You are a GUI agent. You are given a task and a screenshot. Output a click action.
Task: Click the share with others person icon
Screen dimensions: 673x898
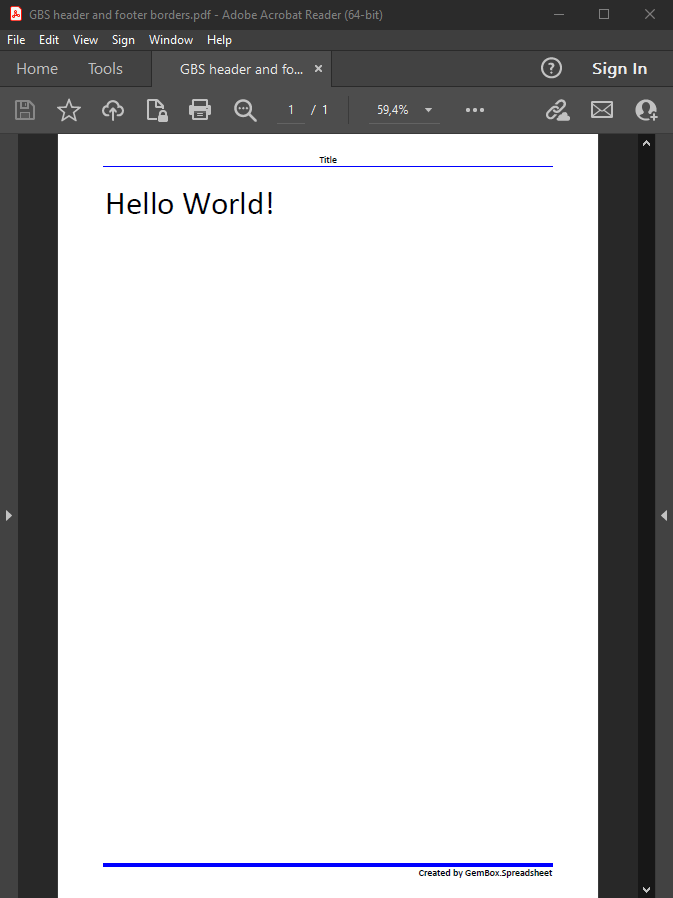coord(646,110)
